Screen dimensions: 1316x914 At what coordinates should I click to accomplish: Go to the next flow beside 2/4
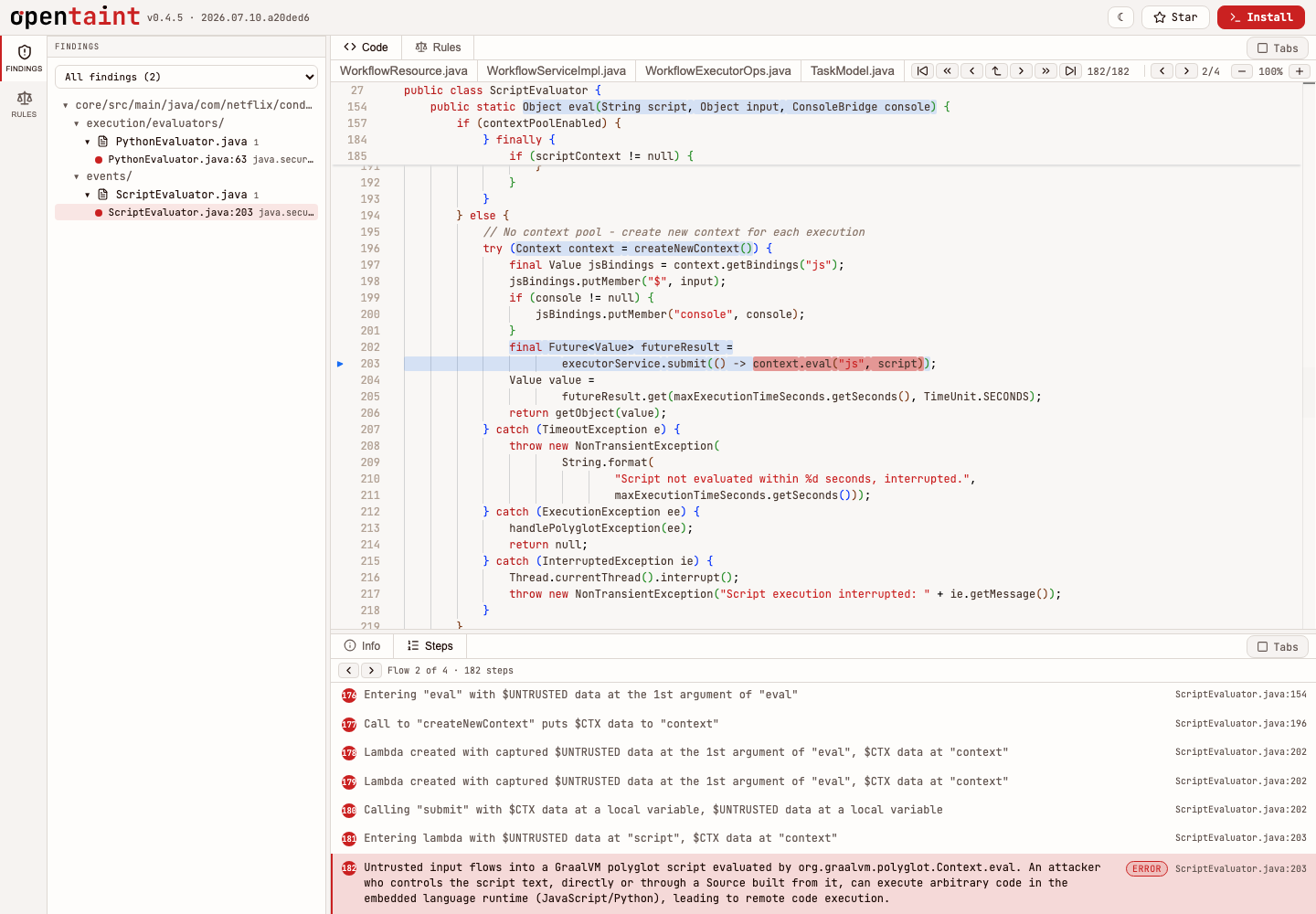(1186, 70)
